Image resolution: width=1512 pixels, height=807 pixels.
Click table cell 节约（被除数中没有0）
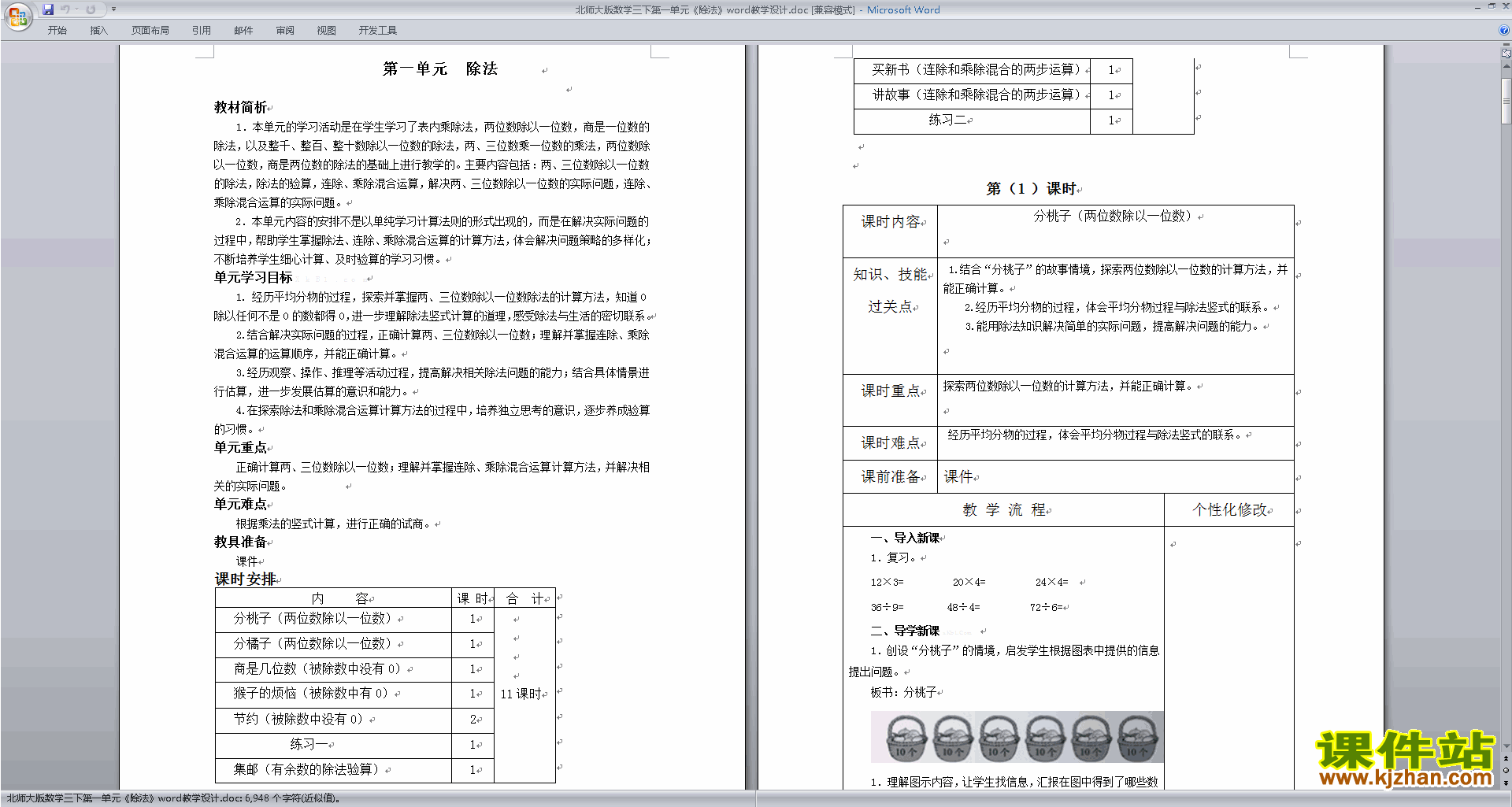click(333, 720)
